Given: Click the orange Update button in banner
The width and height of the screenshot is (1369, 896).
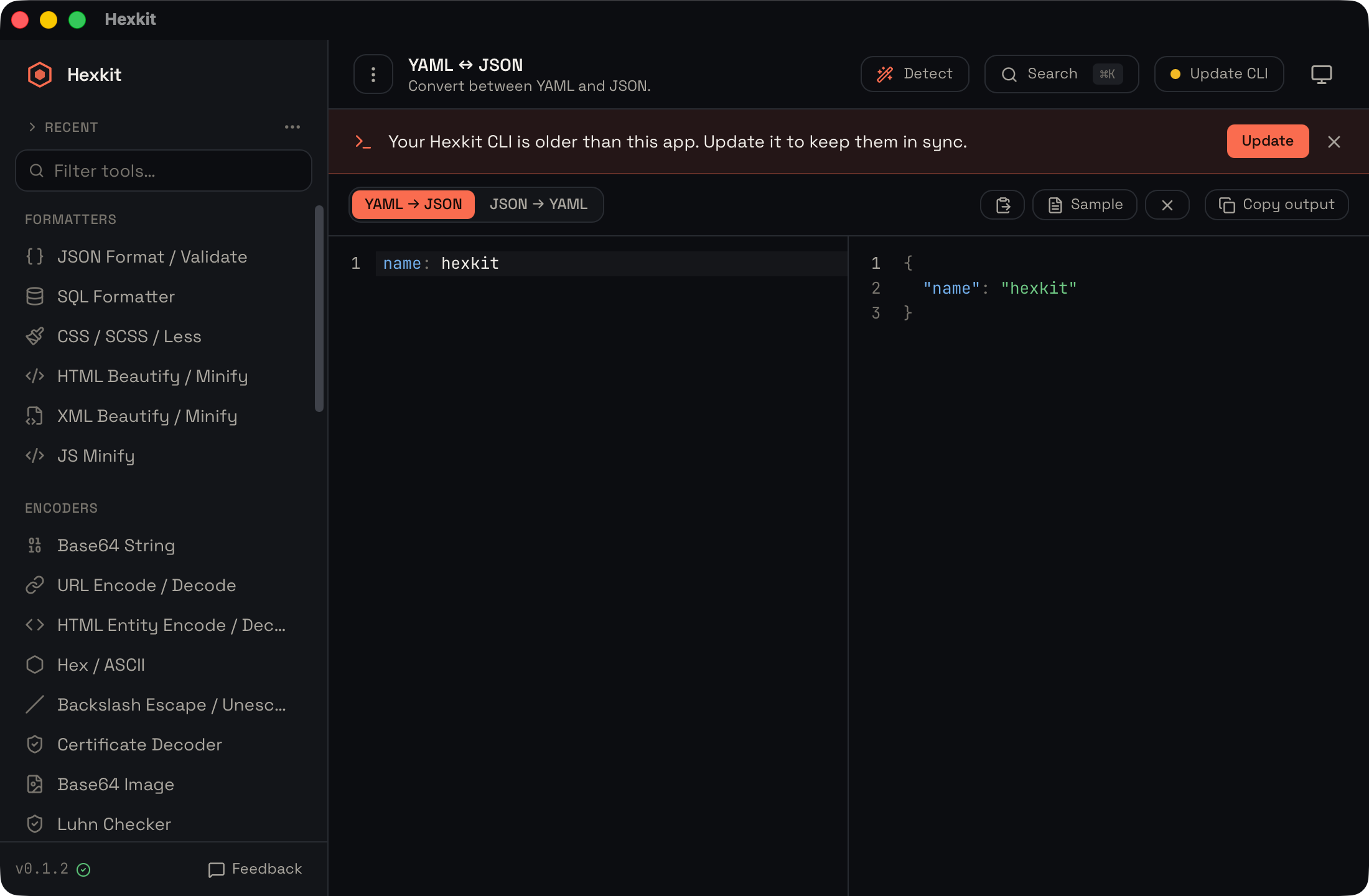Looking at the screenshot, I should (x=1268, y=141).
